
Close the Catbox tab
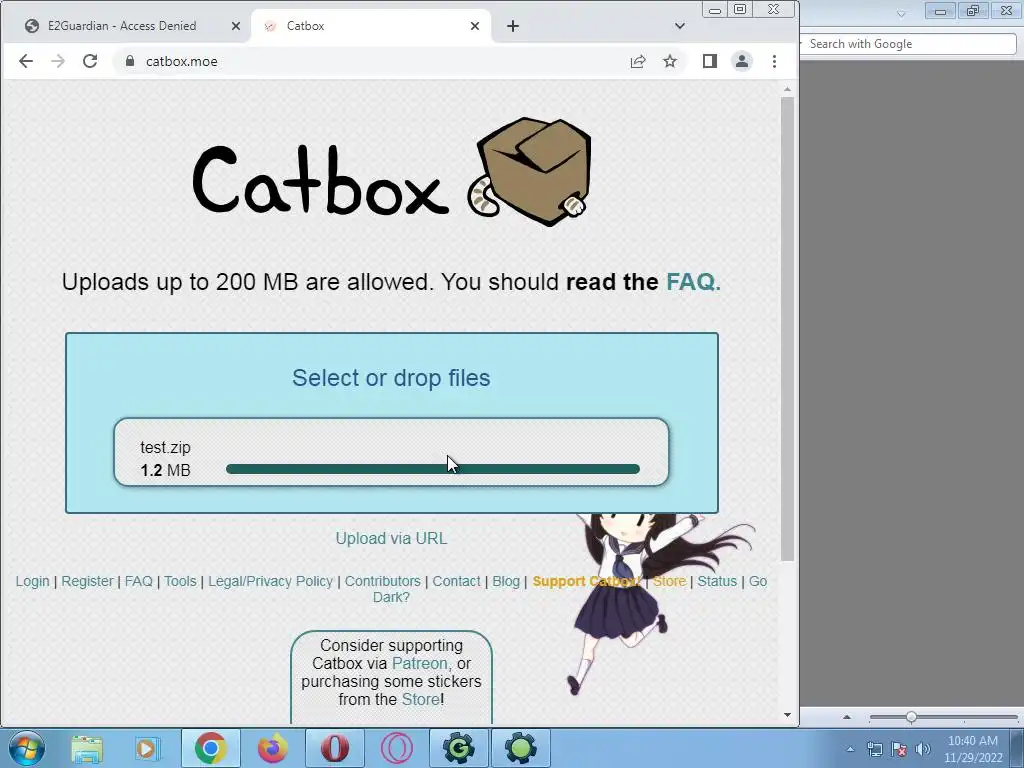tap(475, 26)
